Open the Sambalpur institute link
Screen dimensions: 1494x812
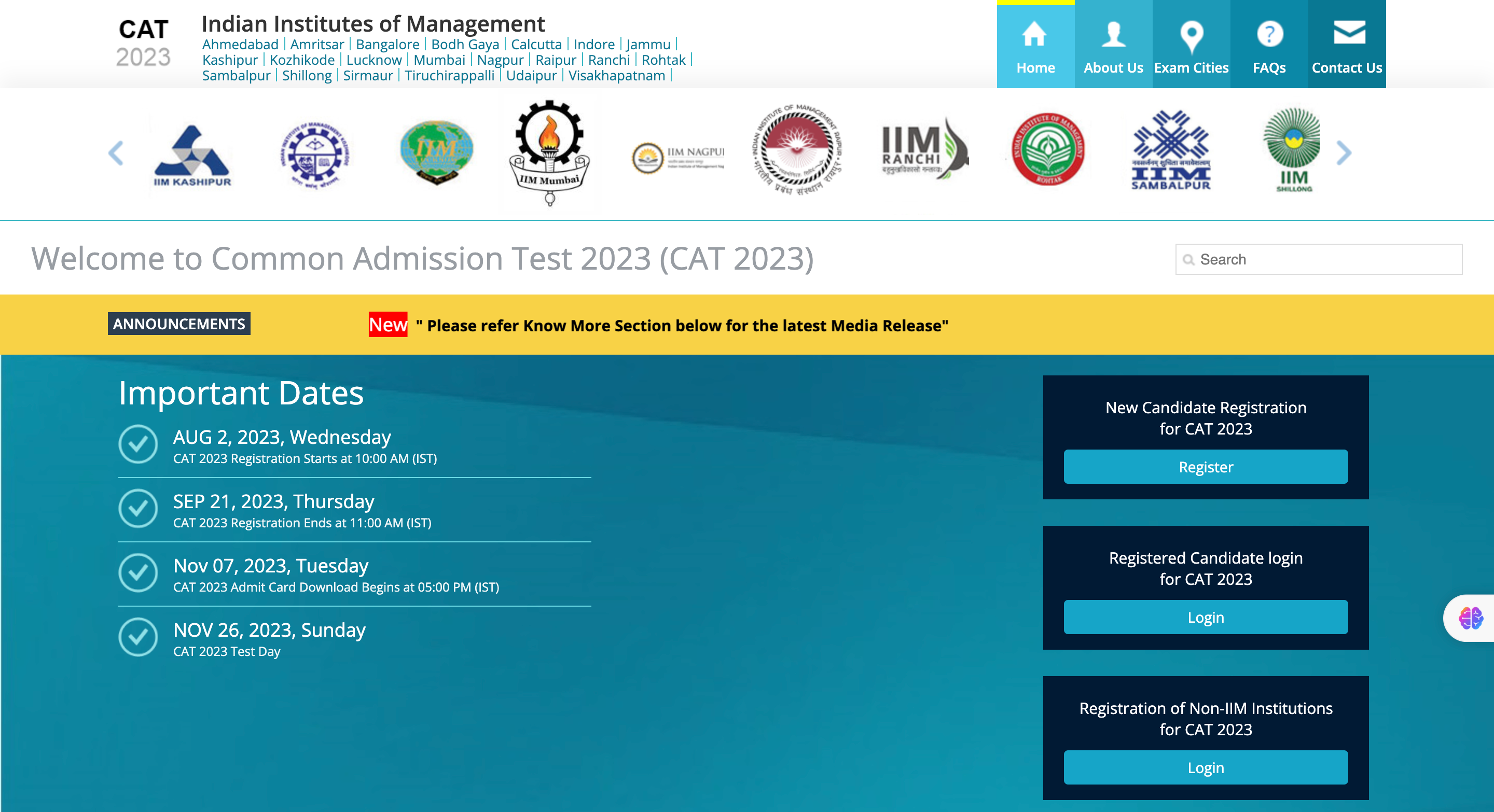pyautogui.click(x=236, y=76)
